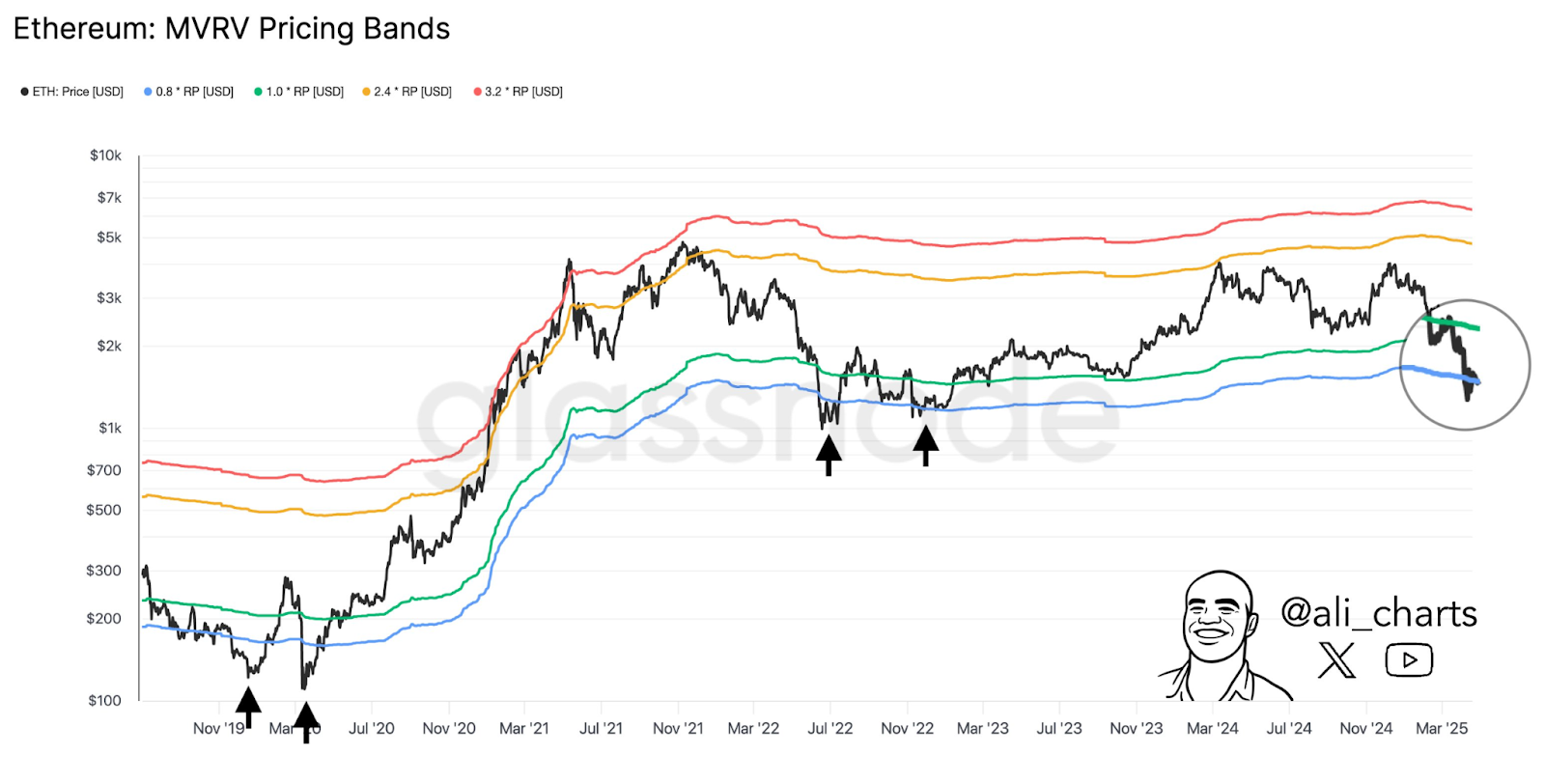Click the Mar '25 x-axis label
Screen dimensions: 1545x784
1442,729
